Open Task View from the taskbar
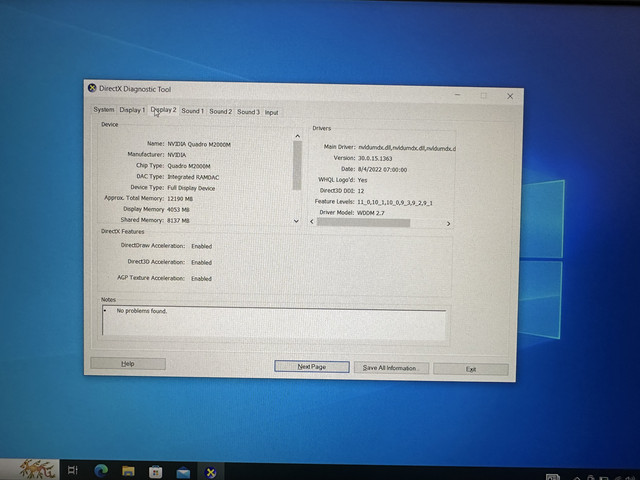The image size is (640, 480). [73, 470]
